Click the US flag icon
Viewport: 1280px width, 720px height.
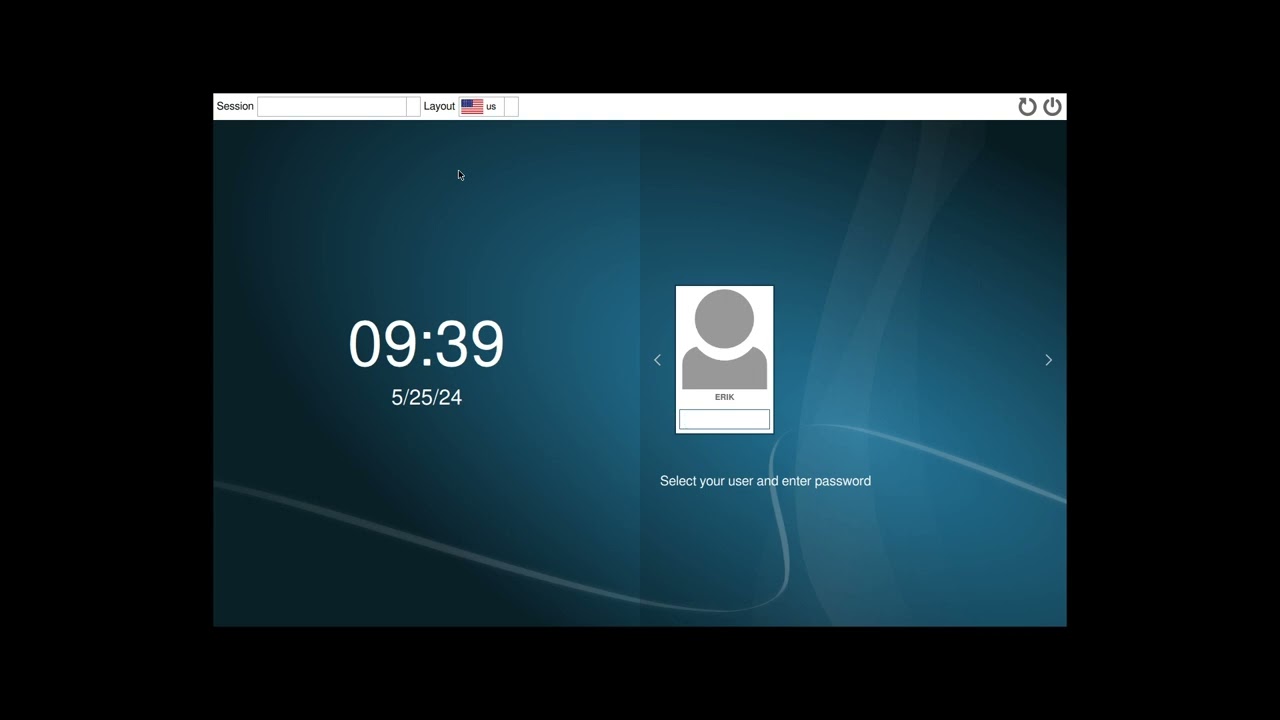click(x=472, y=106)
